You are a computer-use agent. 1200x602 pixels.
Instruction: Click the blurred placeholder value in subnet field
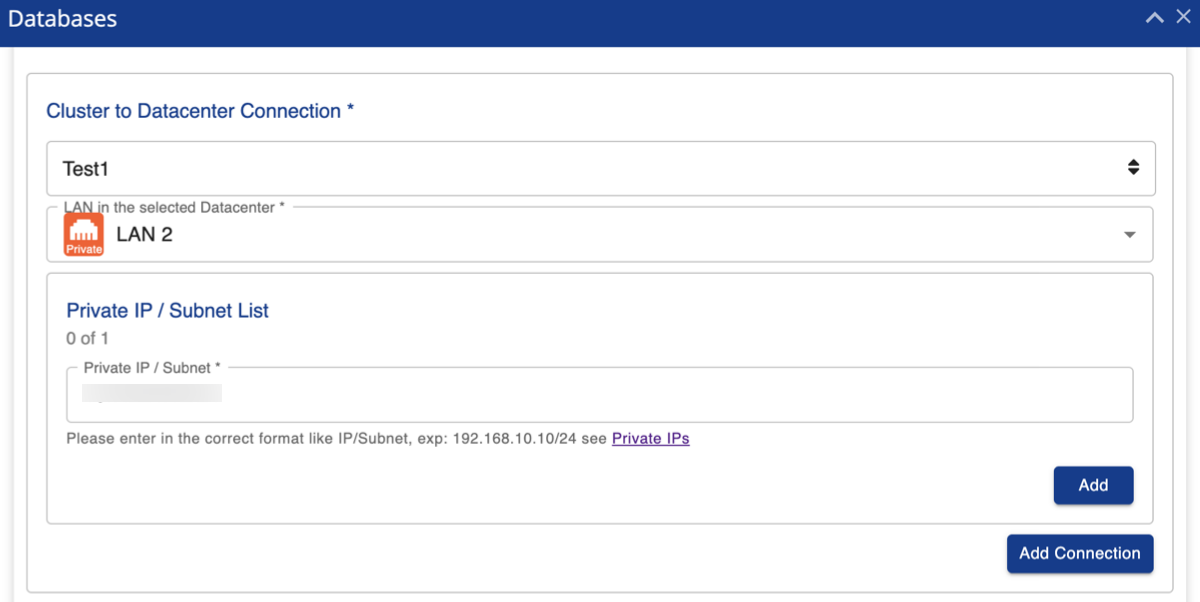(x=152, y=393)
